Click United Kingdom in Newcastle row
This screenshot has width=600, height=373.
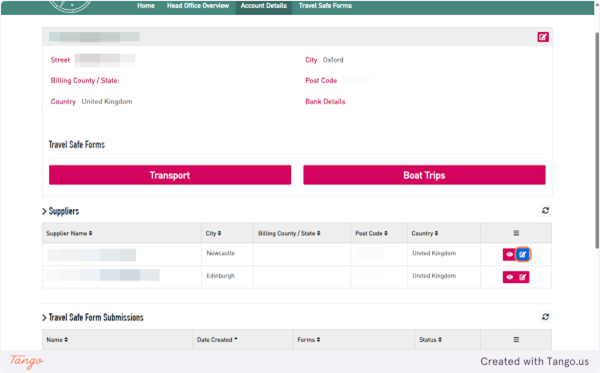(x=434, y=253)
